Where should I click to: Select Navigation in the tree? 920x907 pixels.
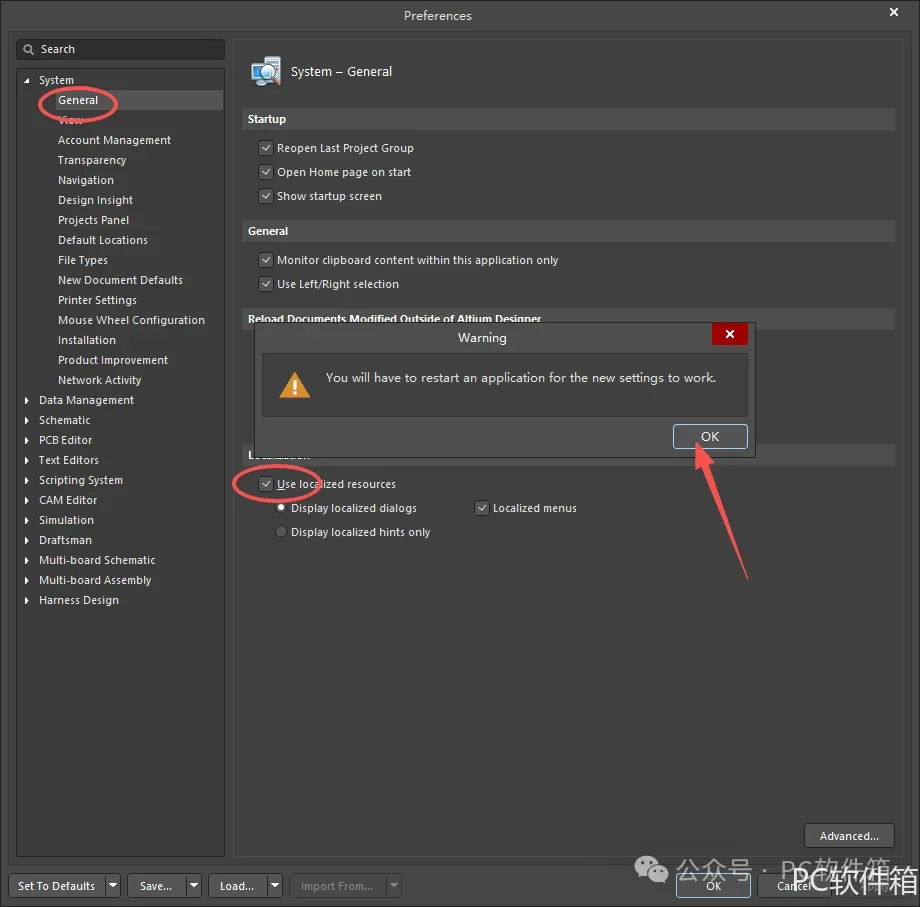86,180
